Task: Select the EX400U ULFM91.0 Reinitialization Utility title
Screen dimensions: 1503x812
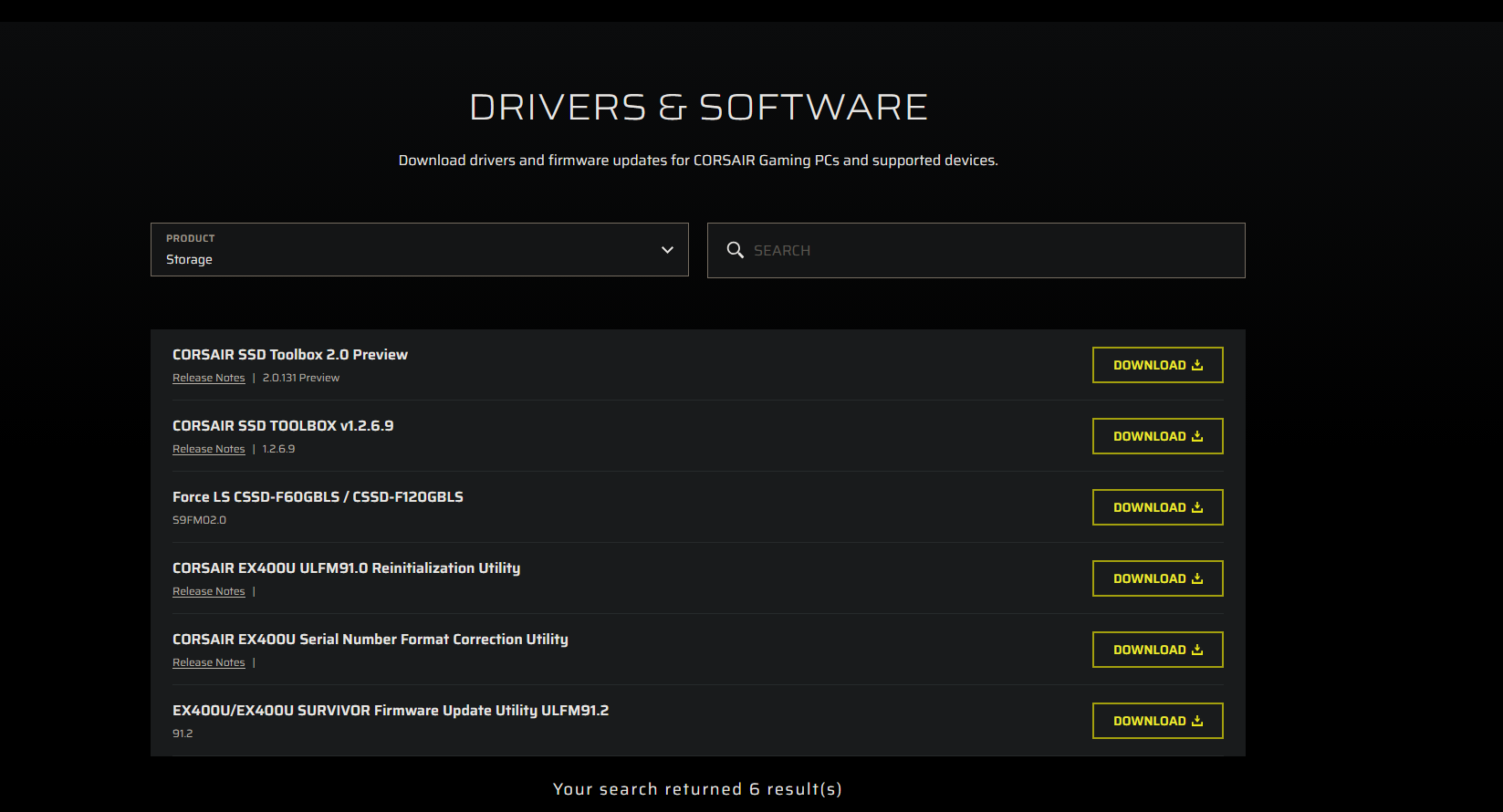Action: (347, 568)
